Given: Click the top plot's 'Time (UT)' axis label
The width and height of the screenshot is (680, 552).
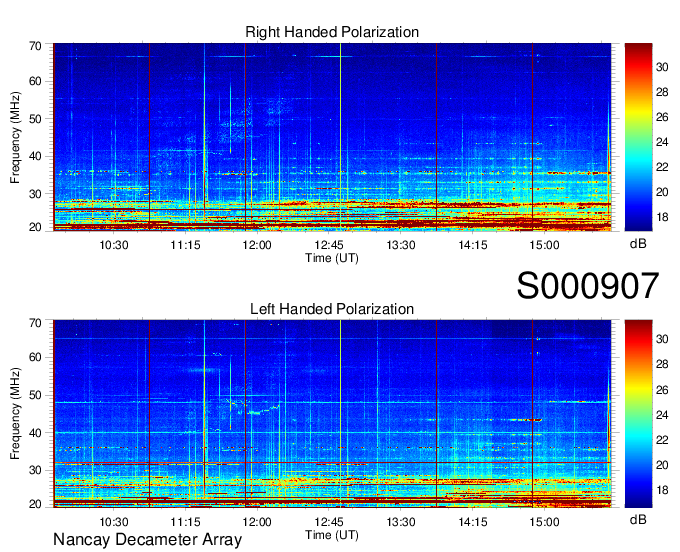Looking at the screenshot, I should tap(332, 258).
